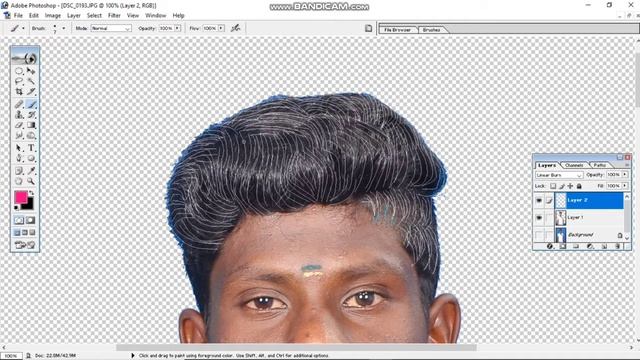
Task: Click pink foreground color swatch
Action: [21, 198]
